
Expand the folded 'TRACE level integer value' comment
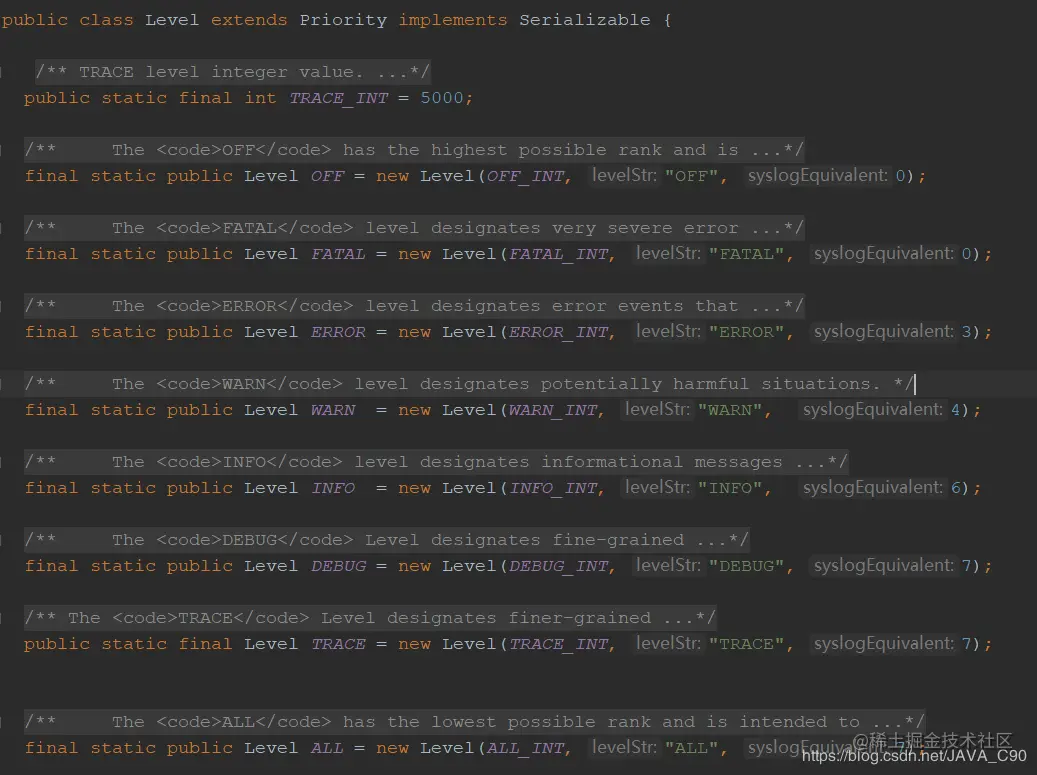(x=233, y=71)
